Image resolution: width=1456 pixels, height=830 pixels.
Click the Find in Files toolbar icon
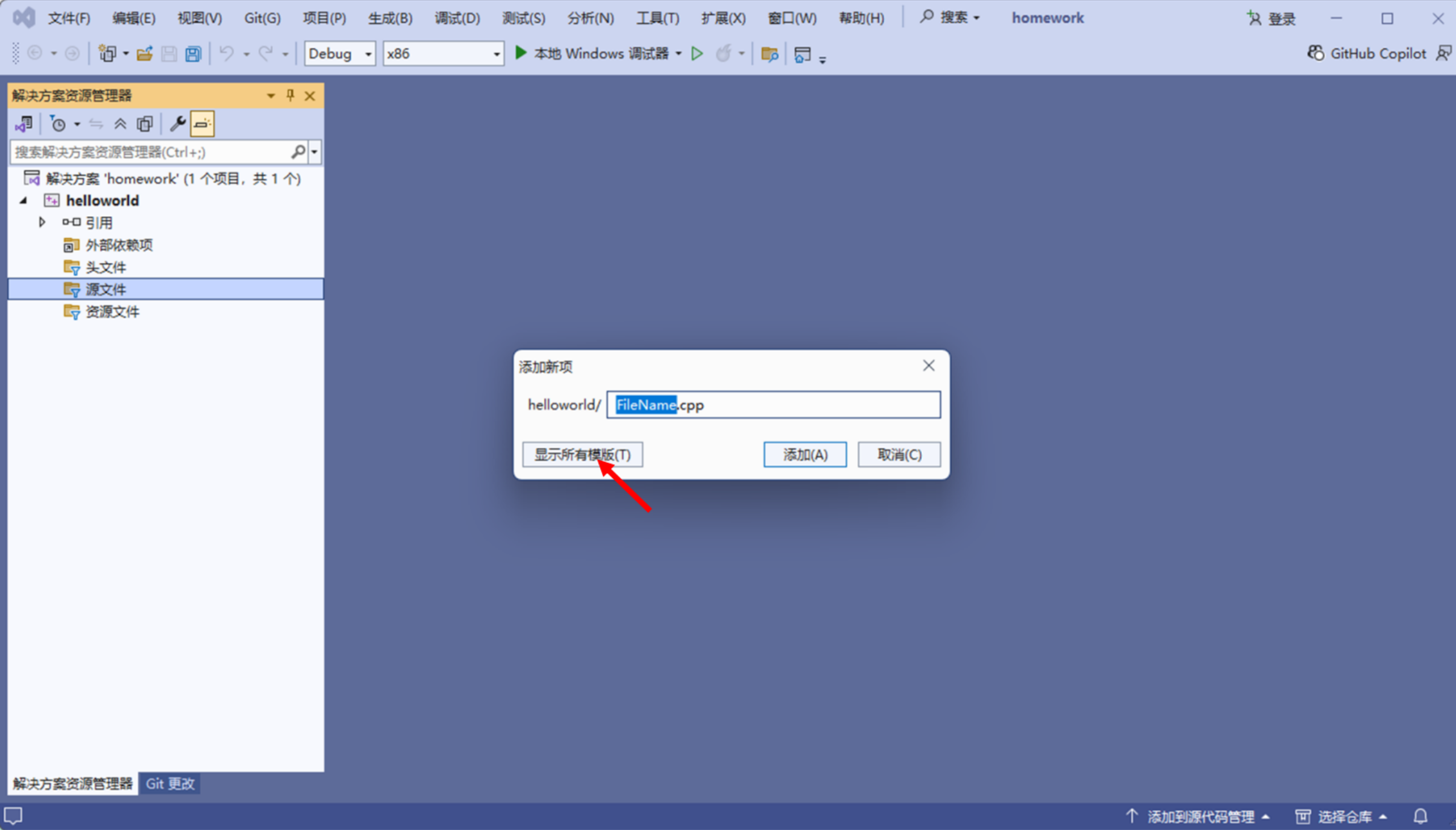click(769, 54)
